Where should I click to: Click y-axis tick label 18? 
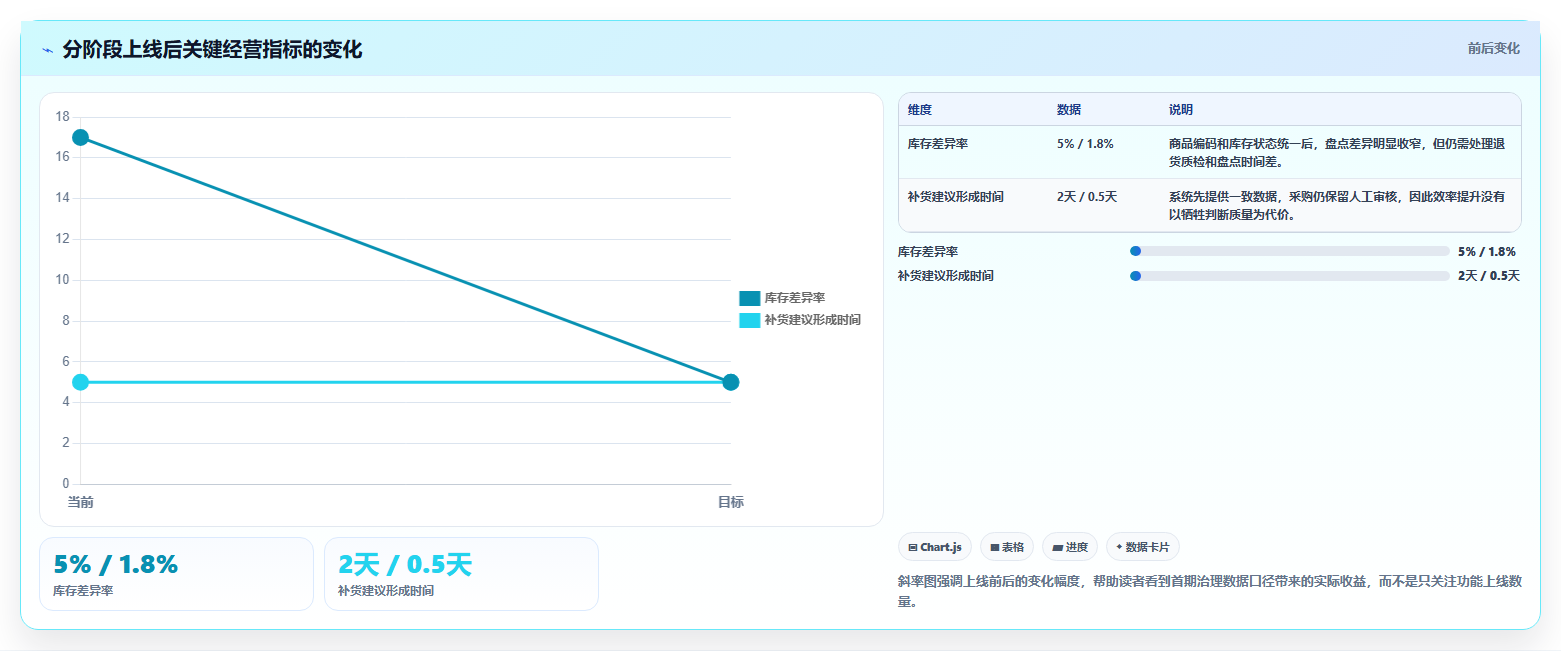point(62,117)
